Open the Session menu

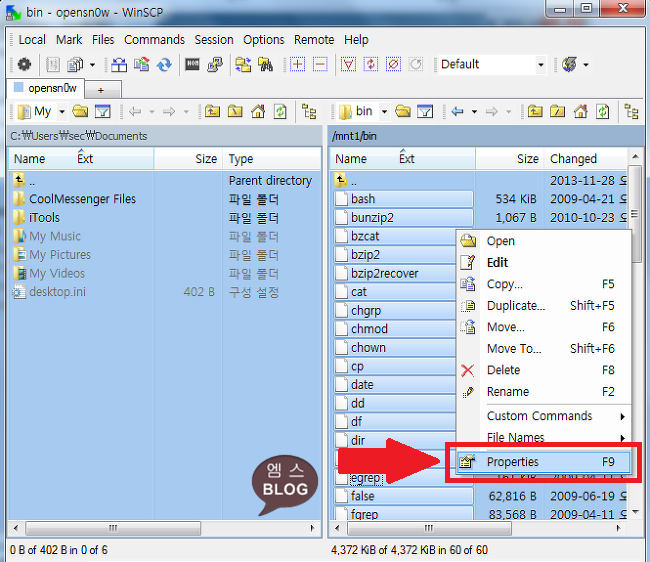(214, 40)
